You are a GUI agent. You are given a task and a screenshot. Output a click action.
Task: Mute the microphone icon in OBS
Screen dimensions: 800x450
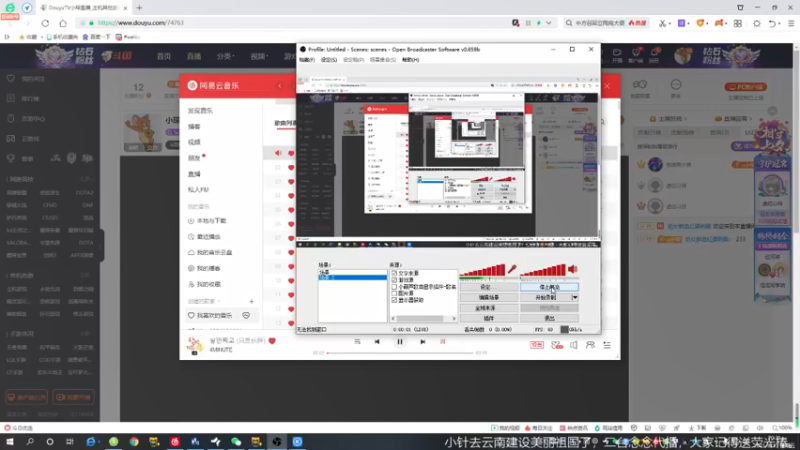[512, 269]
